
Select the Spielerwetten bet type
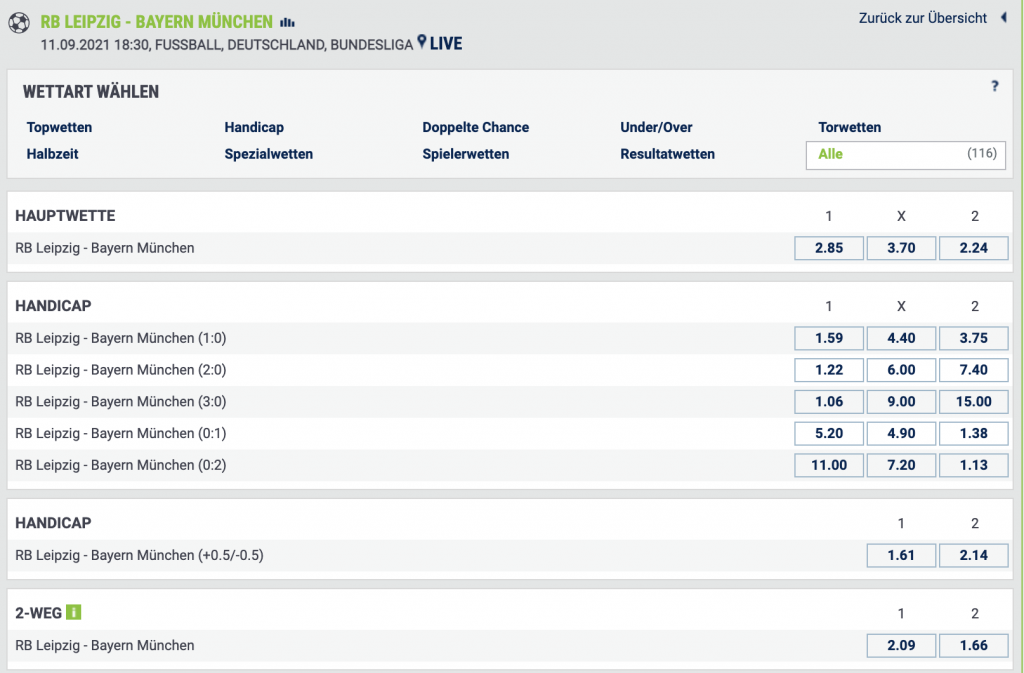[x=466, y=154]
